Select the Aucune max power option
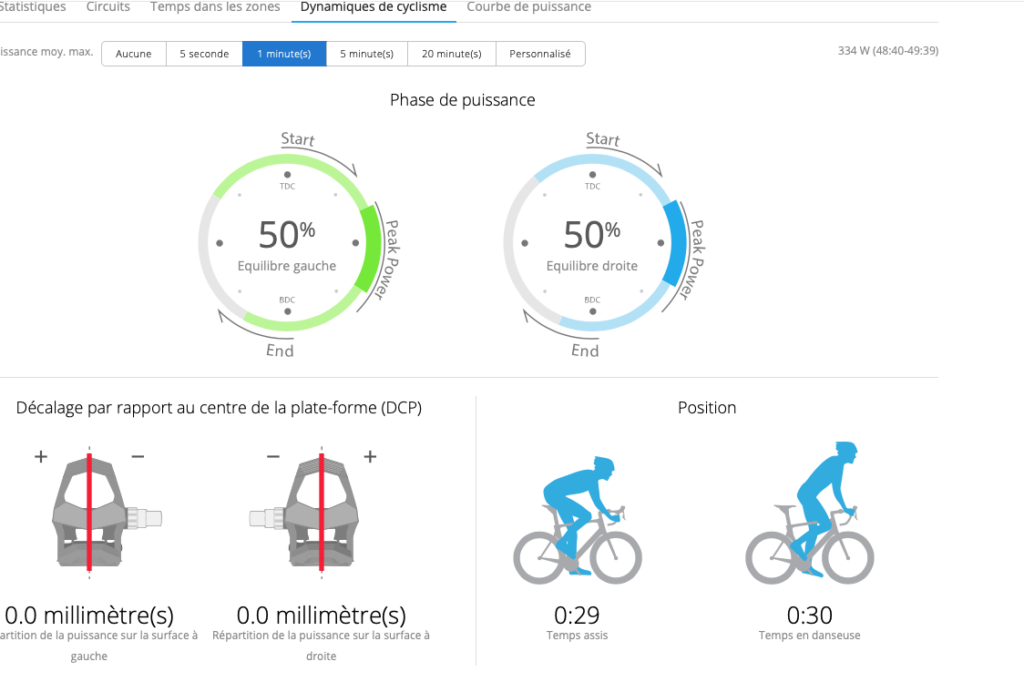This screenshot has width=1024, height=692. [x=134, y=54]
